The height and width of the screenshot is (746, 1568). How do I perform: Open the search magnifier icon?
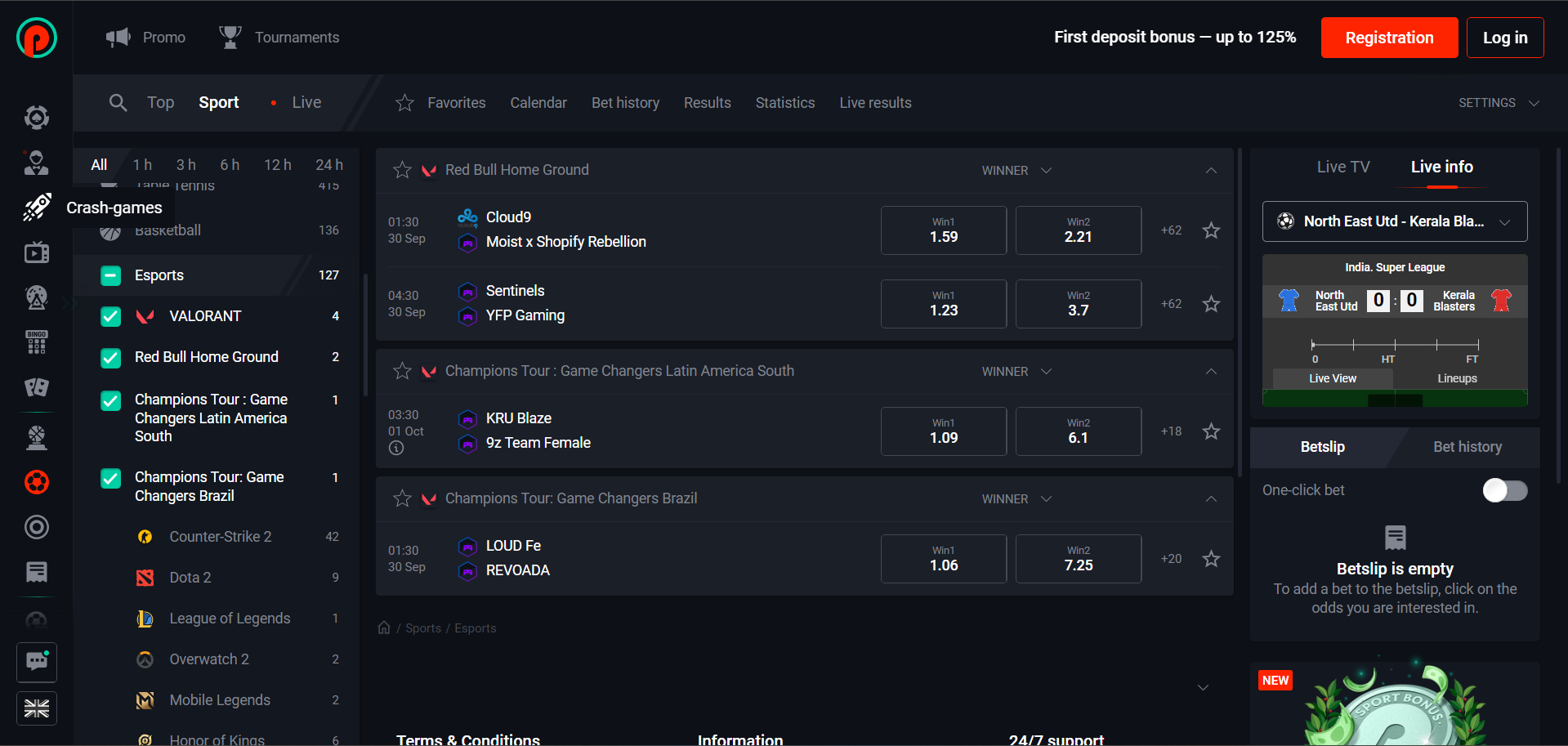(x=118, y=102)
